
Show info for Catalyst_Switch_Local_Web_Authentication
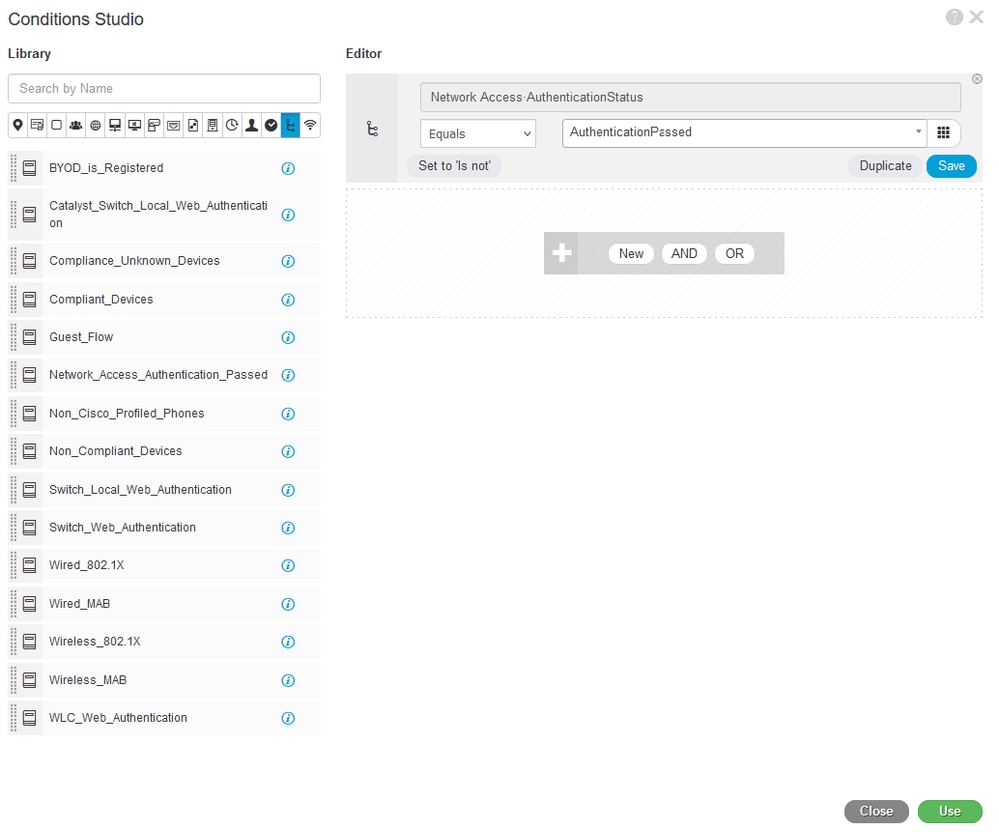(x=288, y=215)
